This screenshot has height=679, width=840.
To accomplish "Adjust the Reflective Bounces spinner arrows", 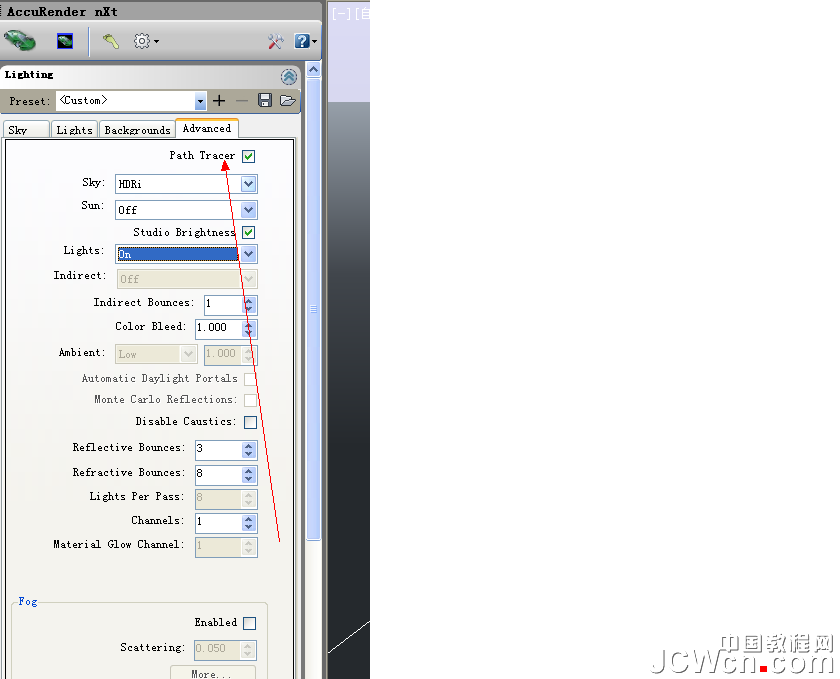I will pos(249,450).
